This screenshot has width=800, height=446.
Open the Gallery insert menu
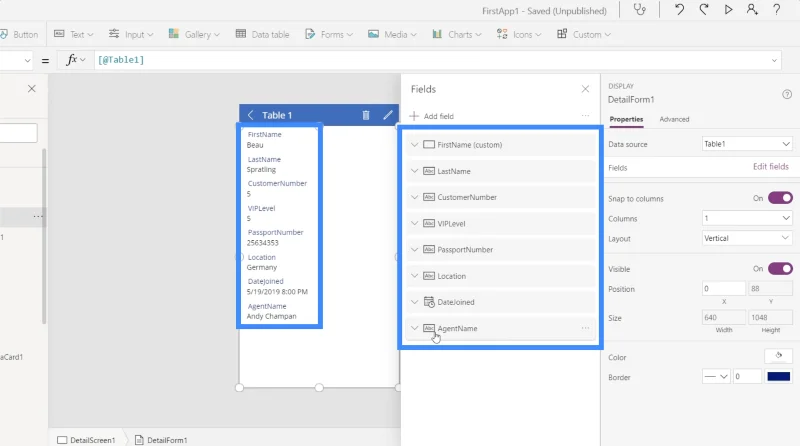[x=194, y=34]
